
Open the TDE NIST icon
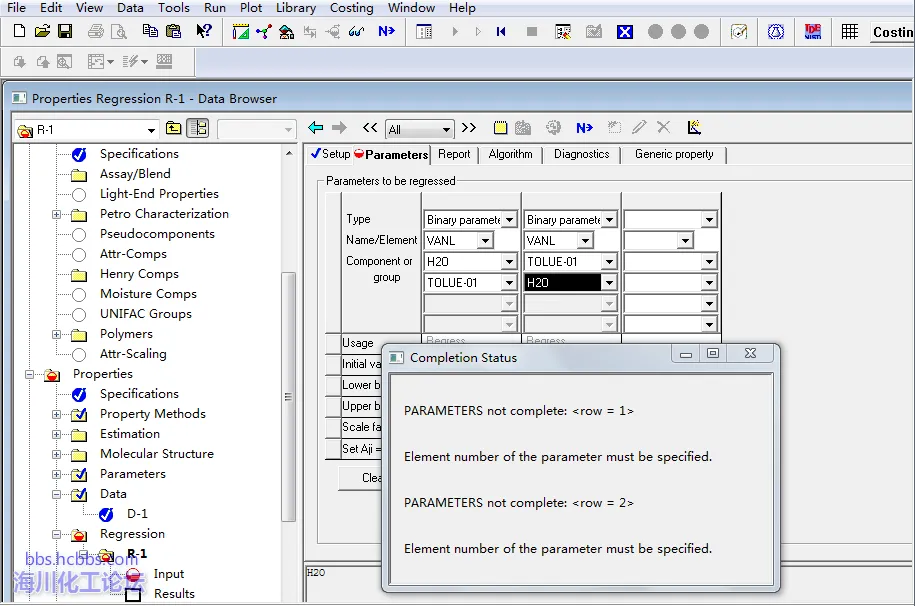(812, 32)
